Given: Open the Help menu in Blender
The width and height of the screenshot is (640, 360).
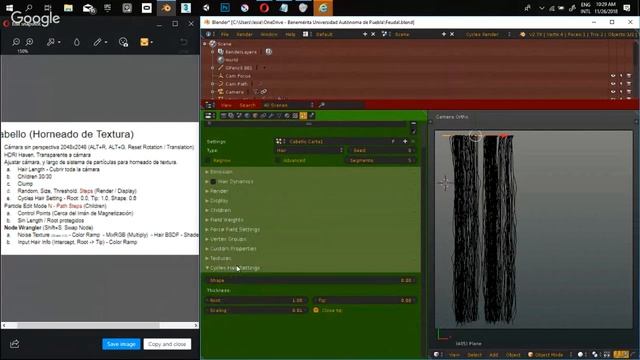Looking at the screenshot, I should click(290, 34).
